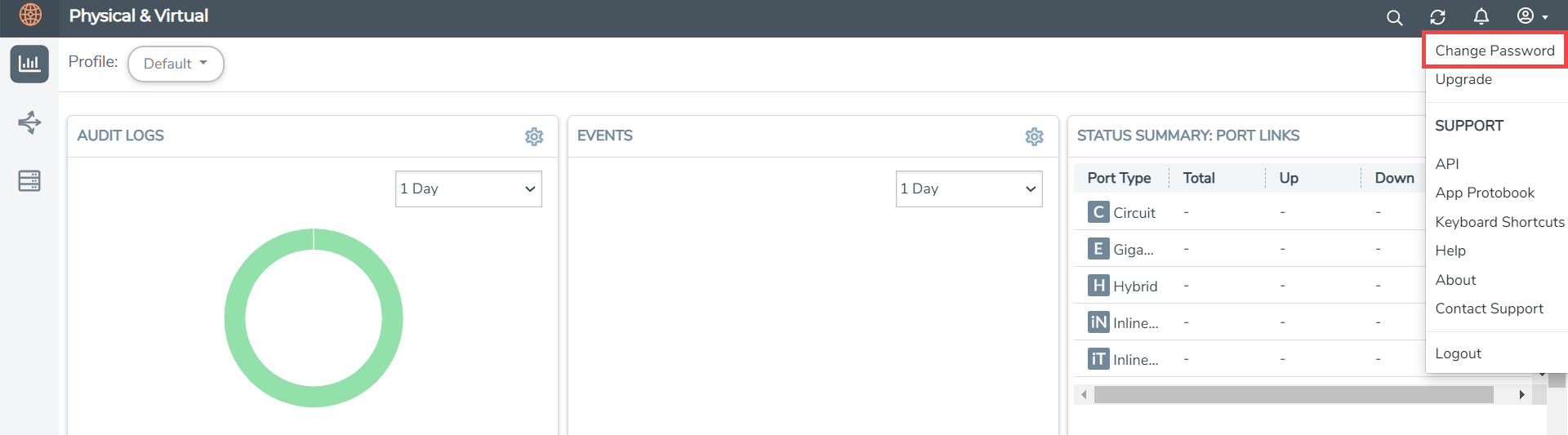Image resolution: width=1568 pixels, height=435 pixels.
Task: Click Logout in the user menu
Action: 1458,353
